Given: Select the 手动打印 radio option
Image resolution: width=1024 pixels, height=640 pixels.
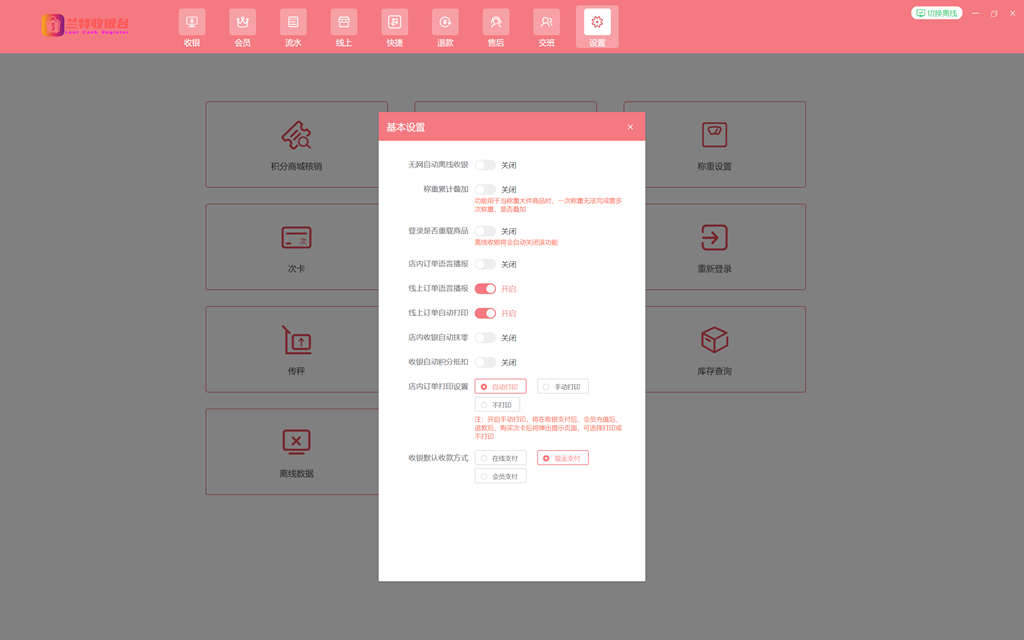Looking at the screenshot, I should tap(562, 387).
